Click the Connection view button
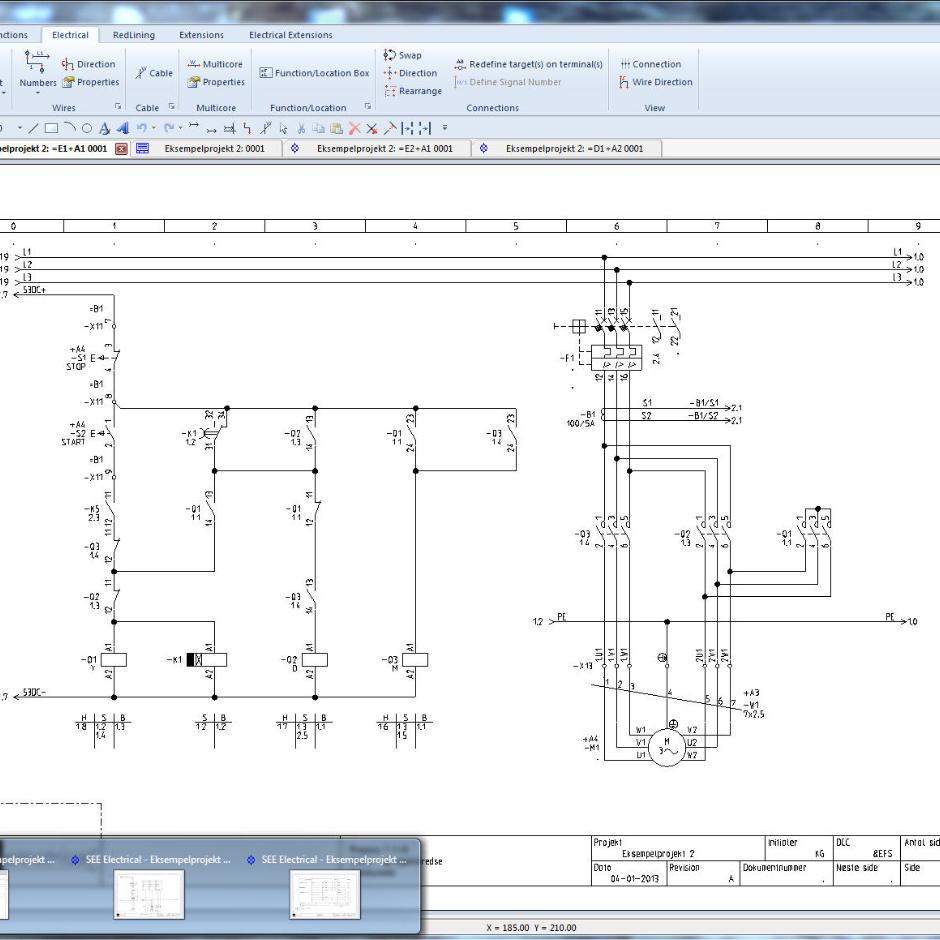The width and height of the screenshot is (940, 940). point(650,64)
